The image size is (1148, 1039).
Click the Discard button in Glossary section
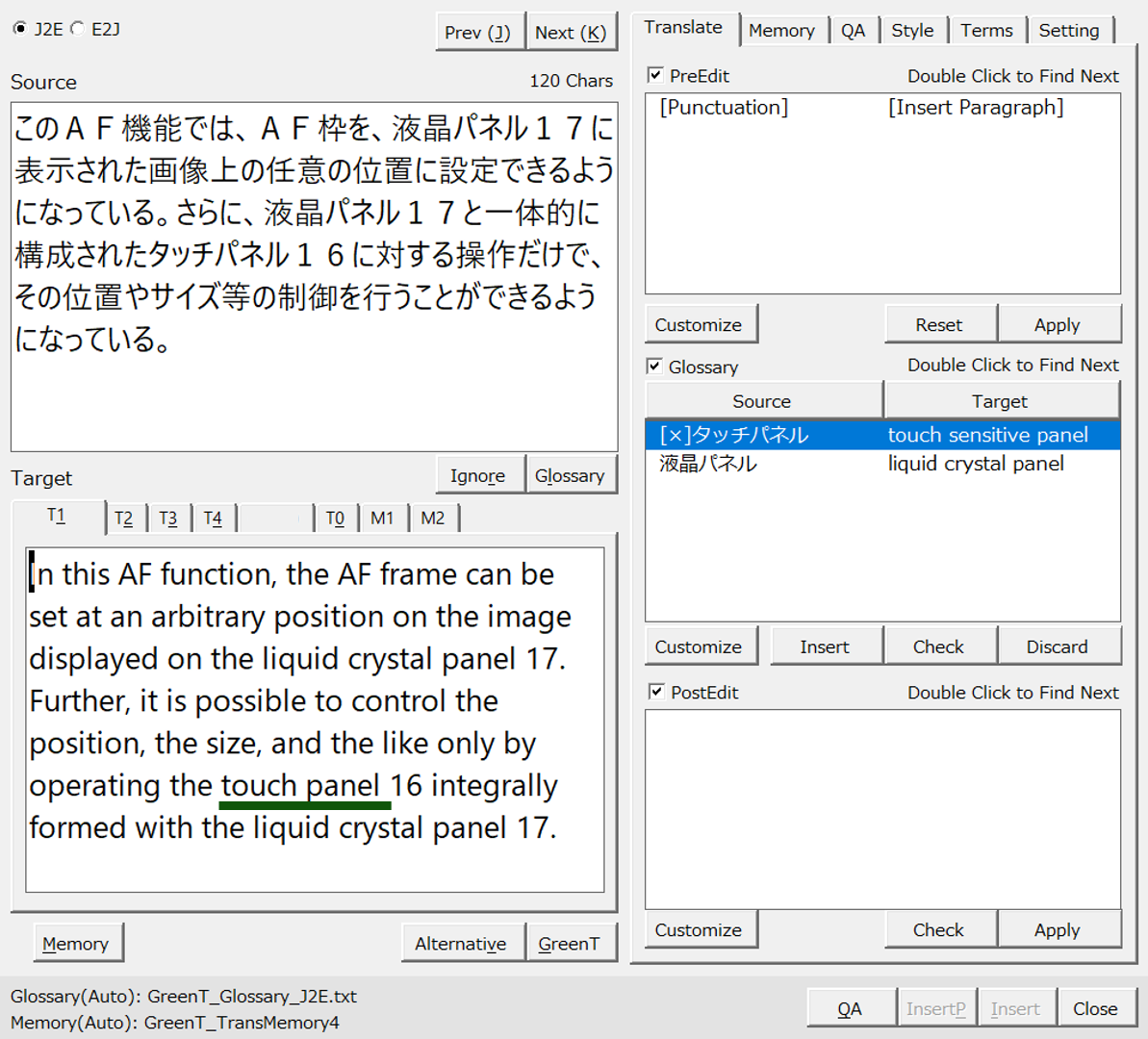pyautogui.click(x=1057, y=646)
